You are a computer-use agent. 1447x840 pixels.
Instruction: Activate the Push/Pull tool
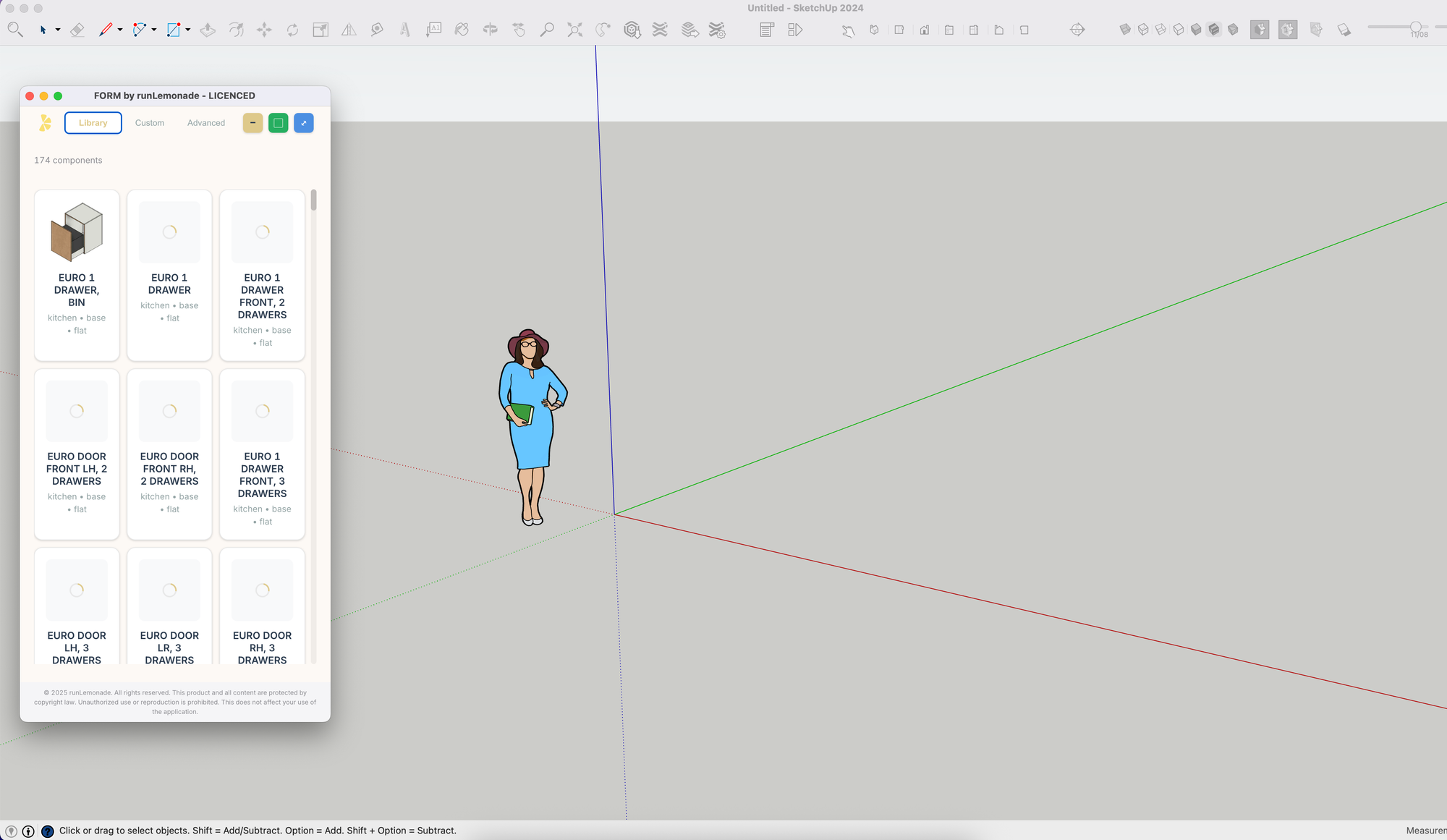[208, 30]
